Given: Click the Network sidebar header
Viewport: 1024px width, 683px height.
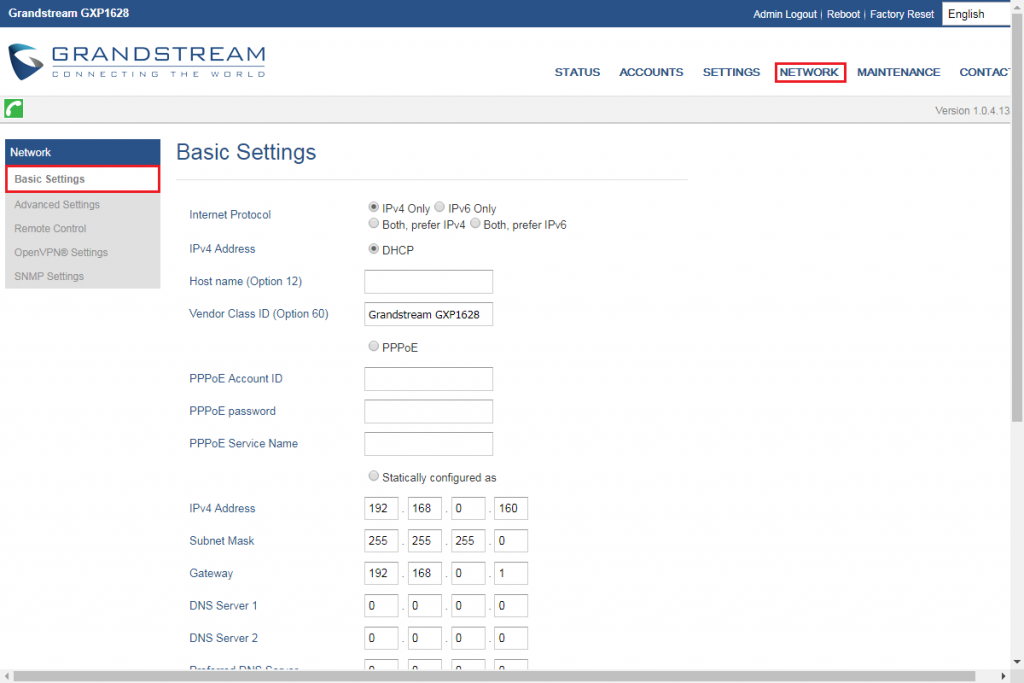Looking at the screenshot, I should point(82,152).
